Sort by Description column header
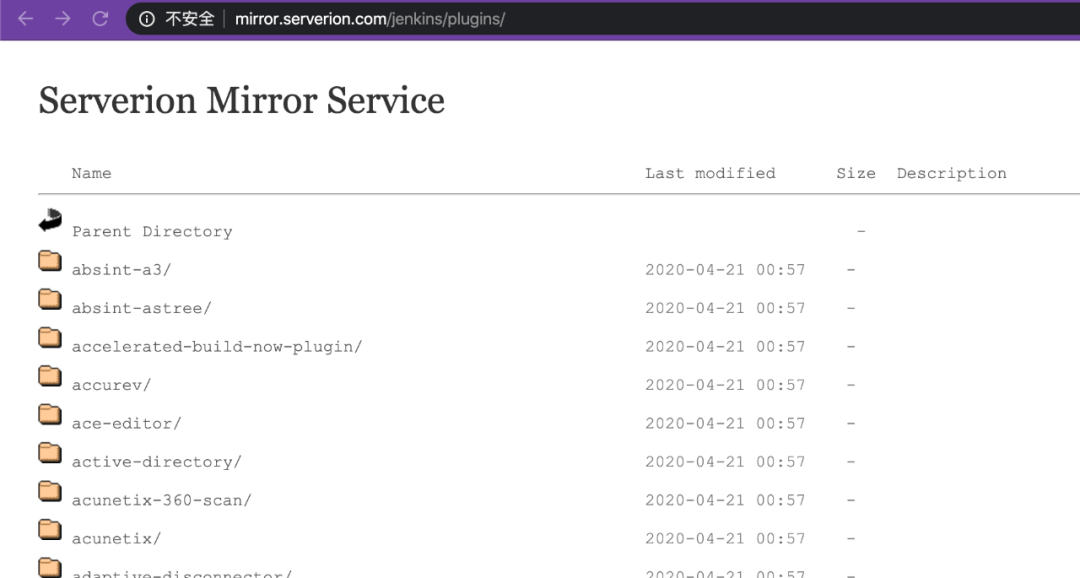The image size is (1080, 578). [x=951, y=173]
